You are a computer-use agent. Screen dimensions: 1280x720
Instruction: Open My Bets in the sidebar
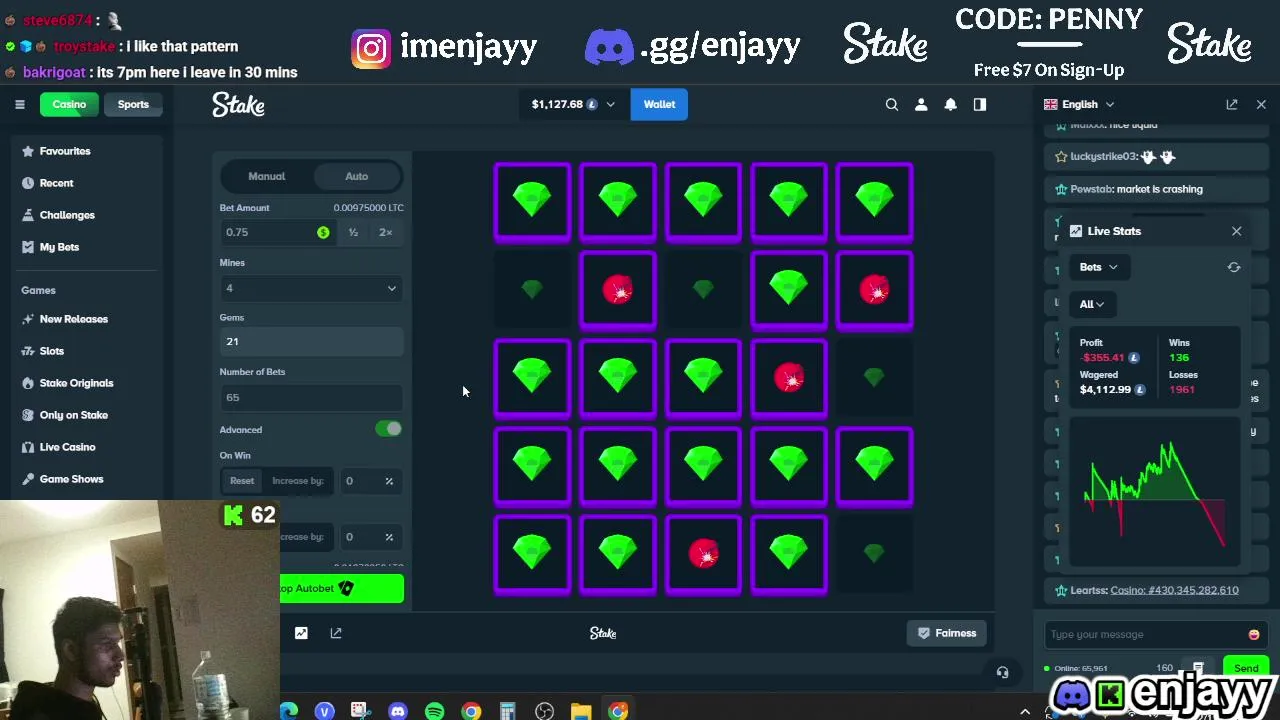click(59, 247)
